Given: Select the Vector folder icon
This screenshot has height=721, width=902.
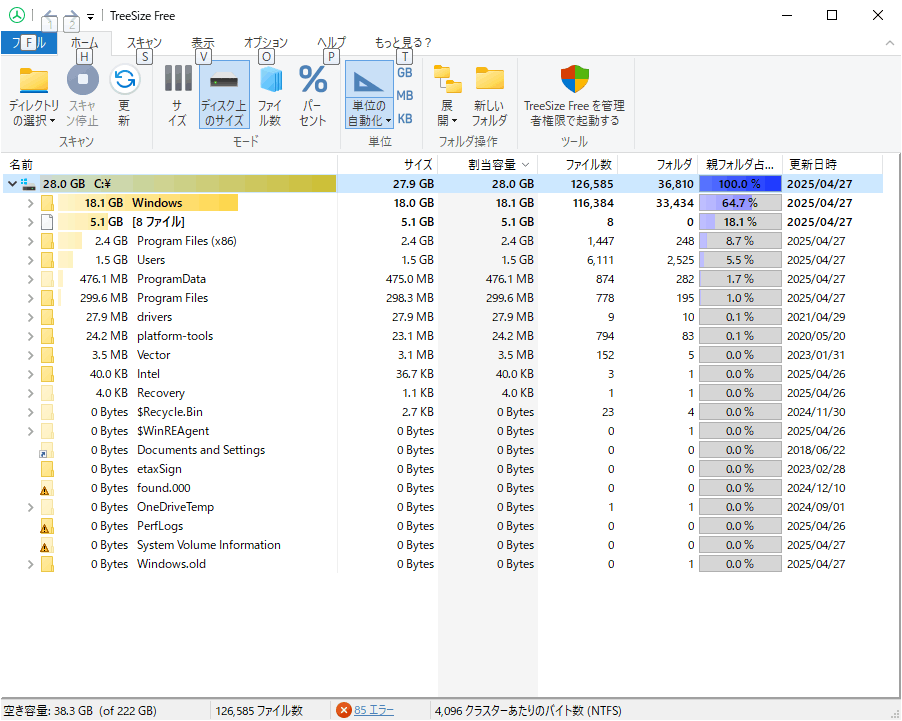Looking at the screenshot, I should click(x=47, y=355).
